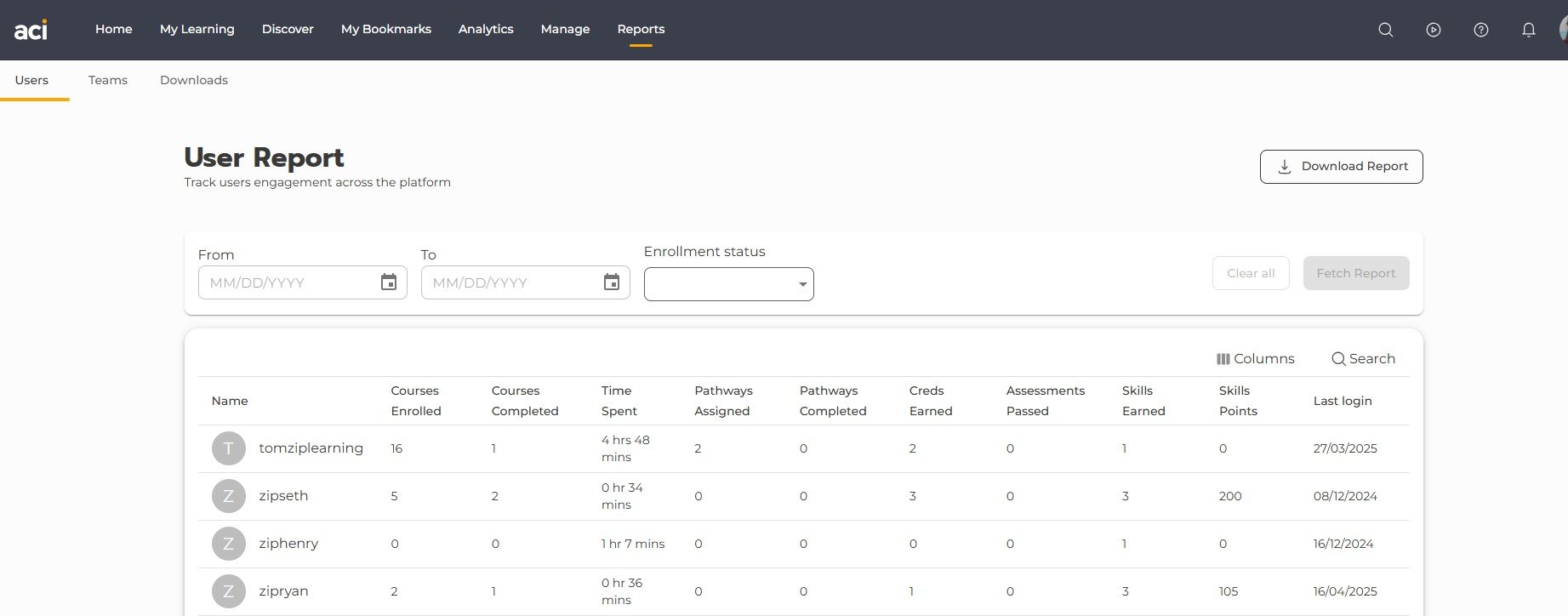Open the Columns selector
This screenshot has height=616, width=1568.
pyautogui.click(x=1255, y=359)
